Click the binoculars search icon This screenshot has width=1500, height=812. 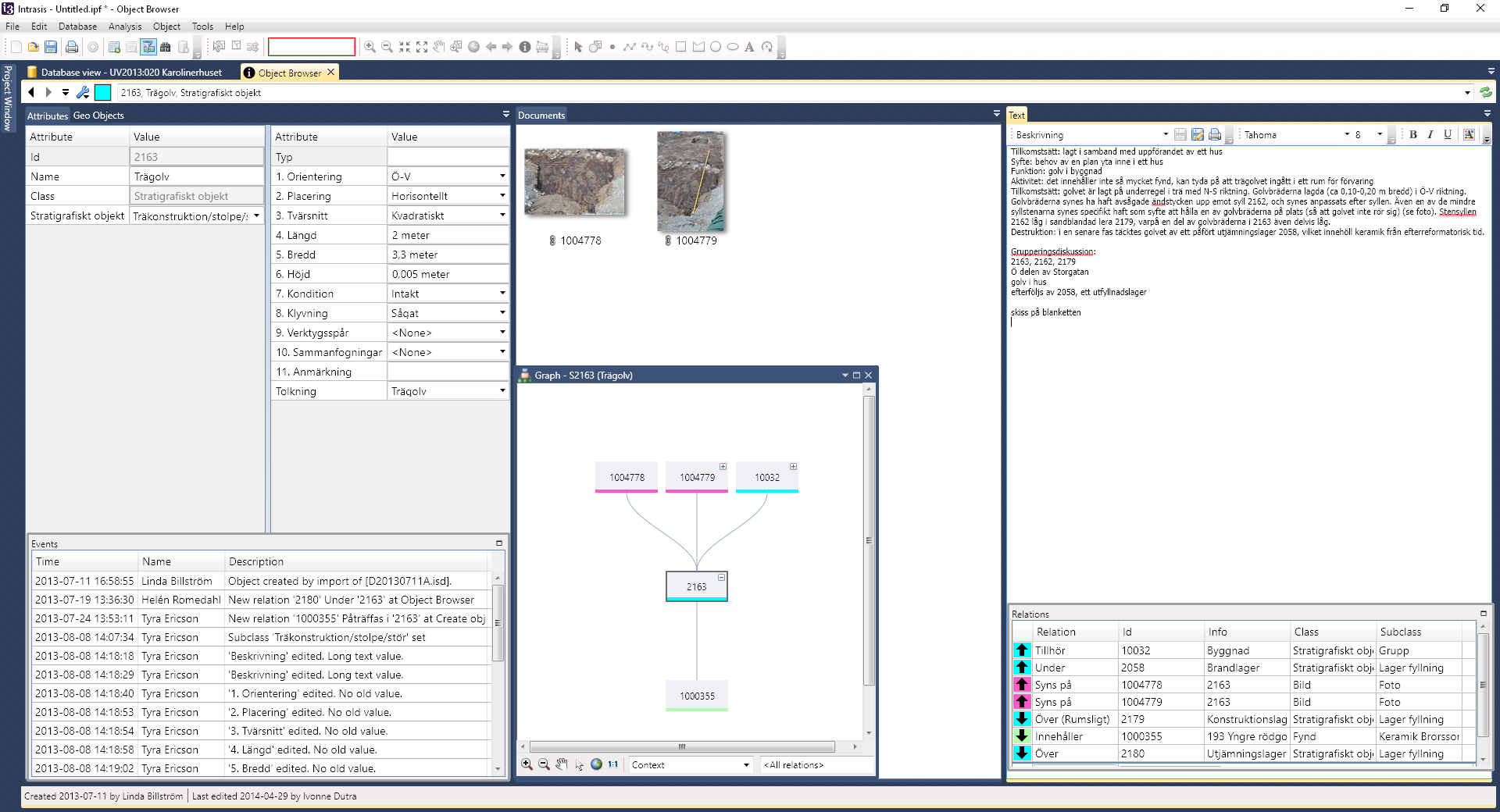[x=166, y=47]
